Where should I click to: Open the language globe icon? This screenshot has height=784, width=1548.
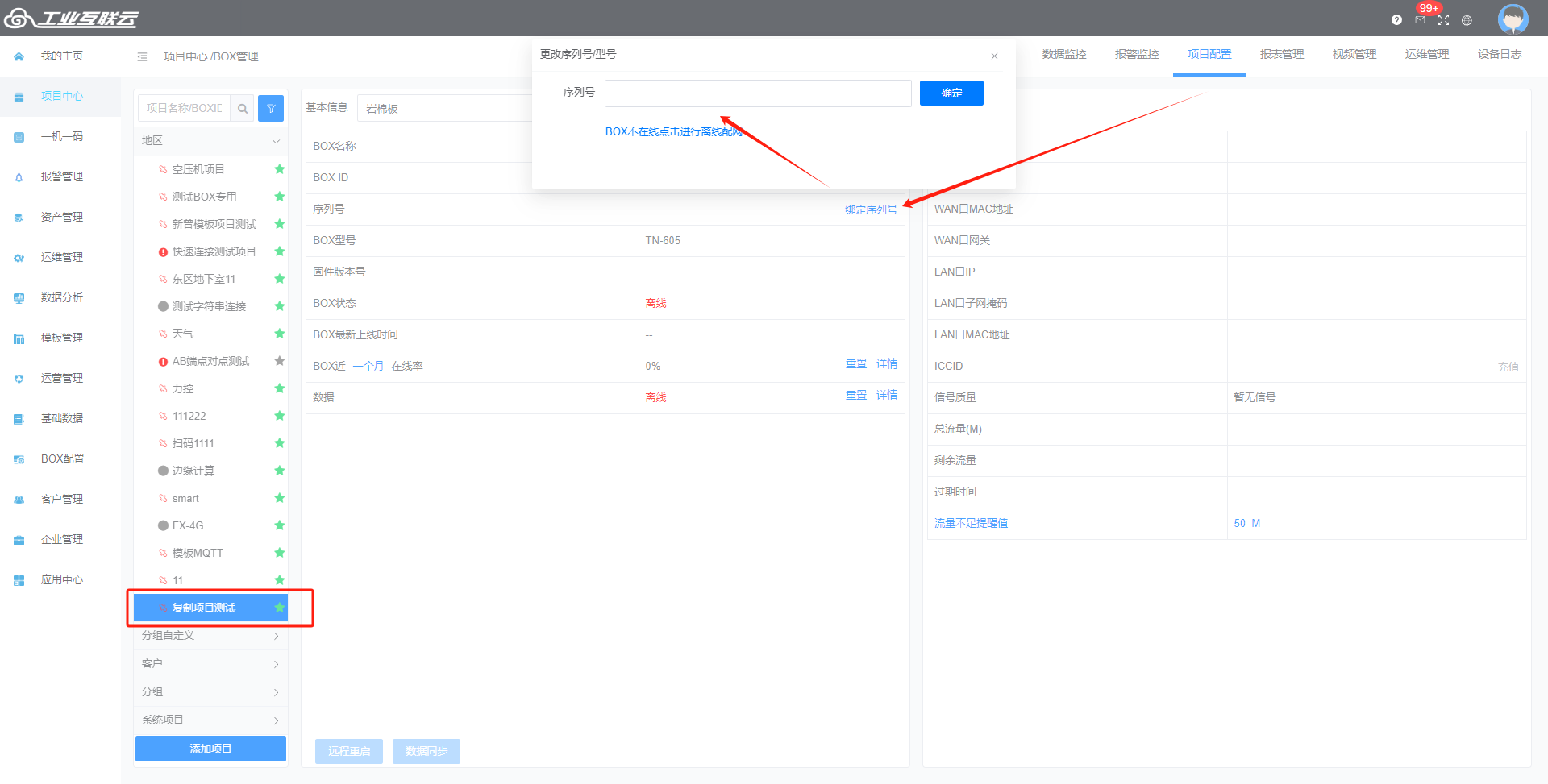click(1467, 20)
